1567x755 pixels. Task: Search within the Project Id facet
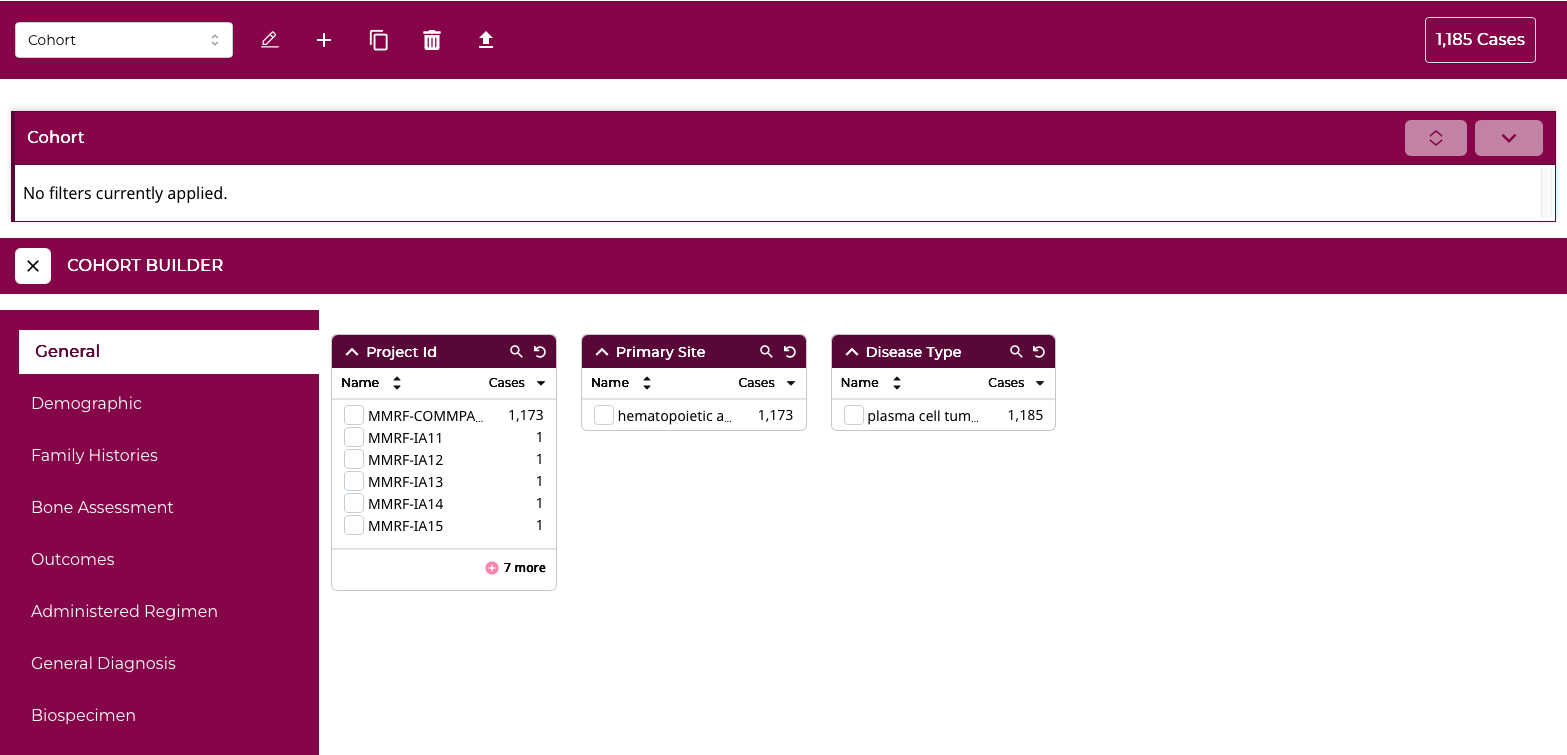pos(516,352)
